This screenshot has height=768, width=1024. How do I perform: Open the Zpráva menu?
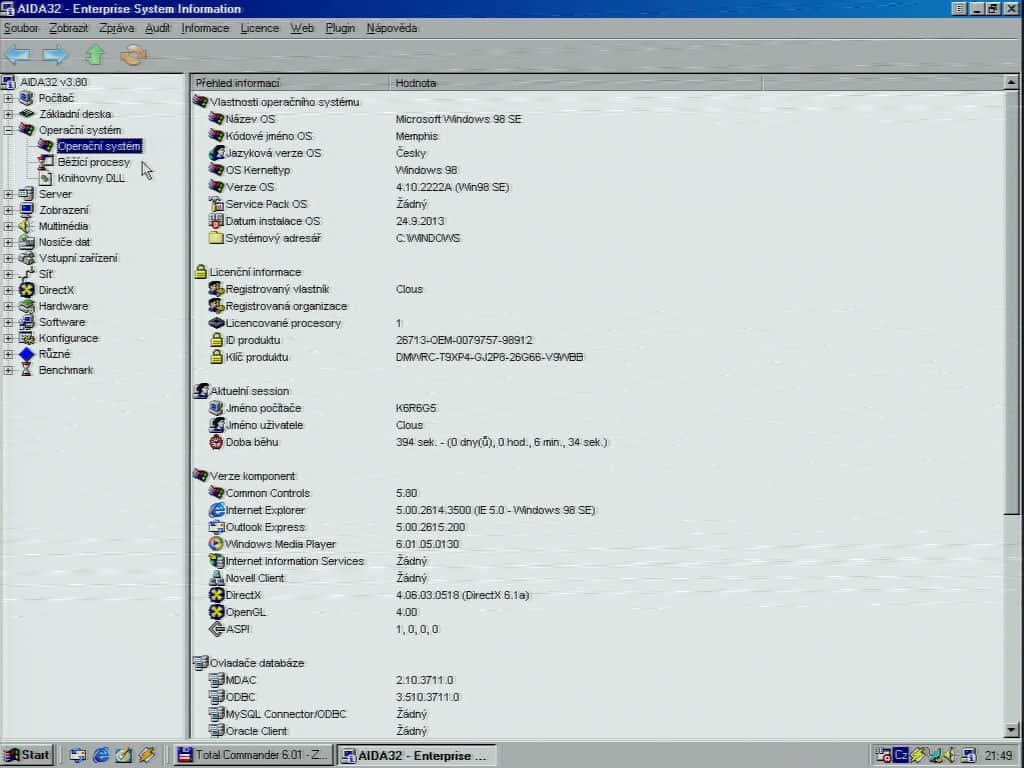[x=116, y=28]
